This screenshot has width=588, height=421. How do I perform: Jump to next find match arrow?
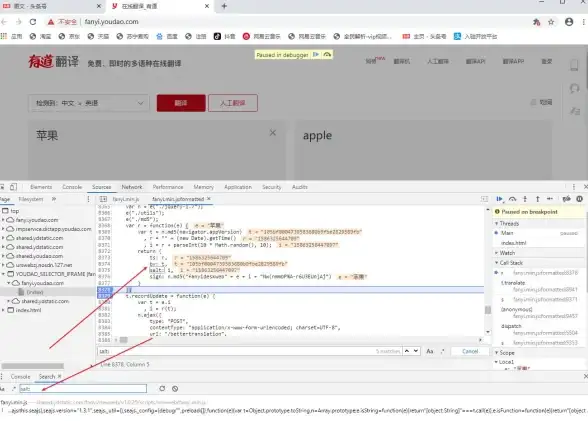pos(416,351)
